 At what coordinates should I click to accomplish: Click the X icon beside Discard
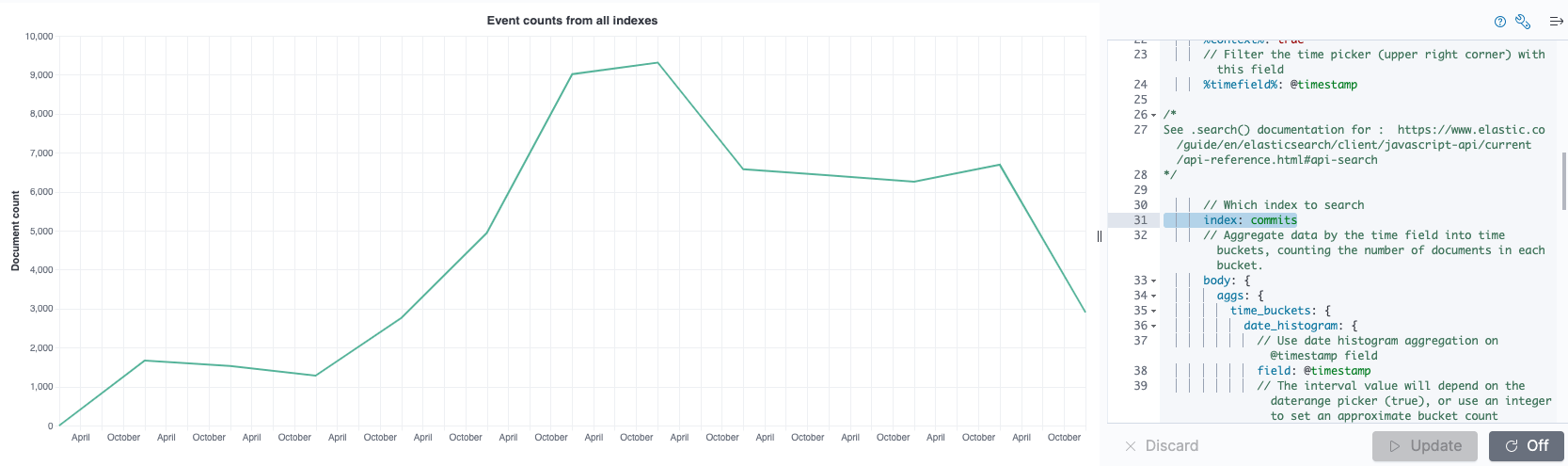tap(1131, 446)
